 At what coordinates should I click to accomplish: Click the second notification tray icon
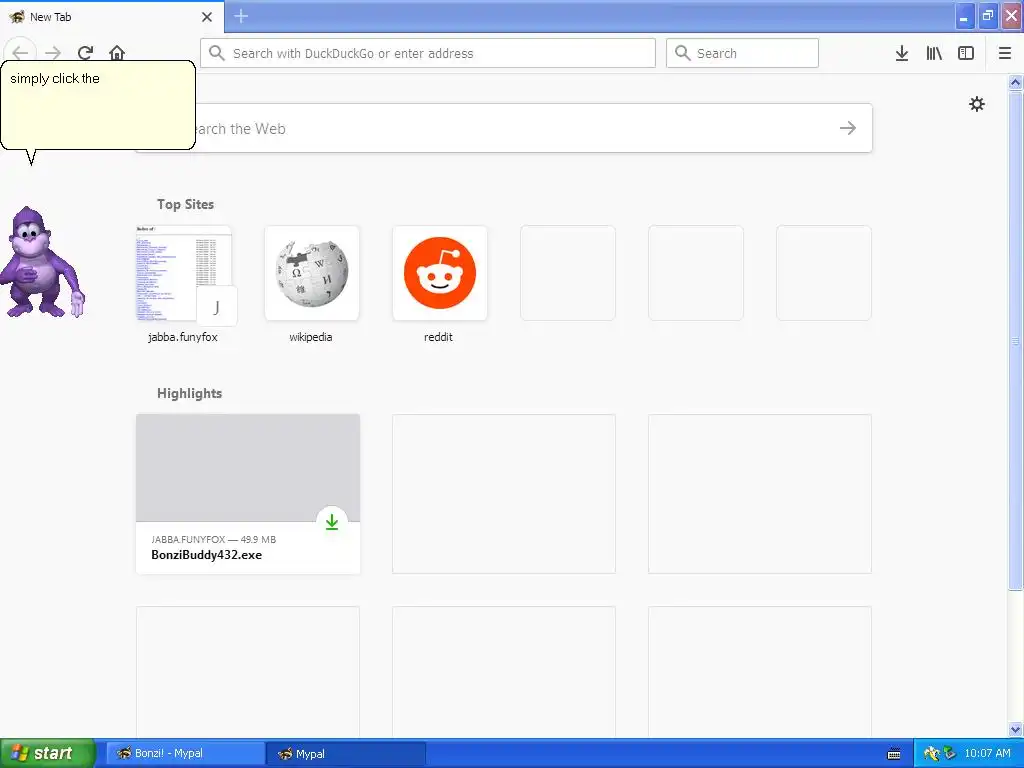click(x=949, y=754)
